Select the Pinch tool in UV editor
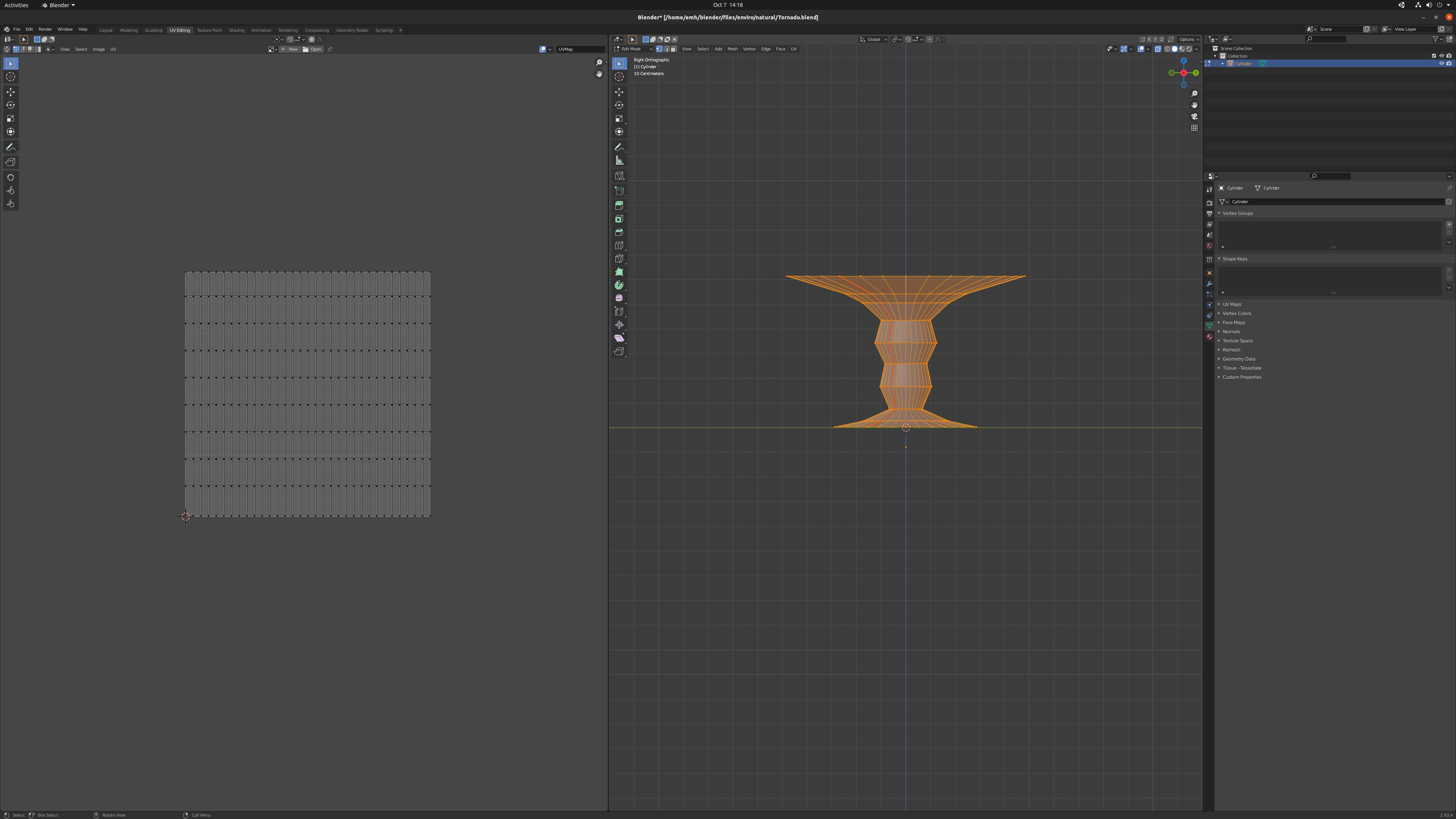The width and height of the screenshot is (1456, 819). (11, 204)
